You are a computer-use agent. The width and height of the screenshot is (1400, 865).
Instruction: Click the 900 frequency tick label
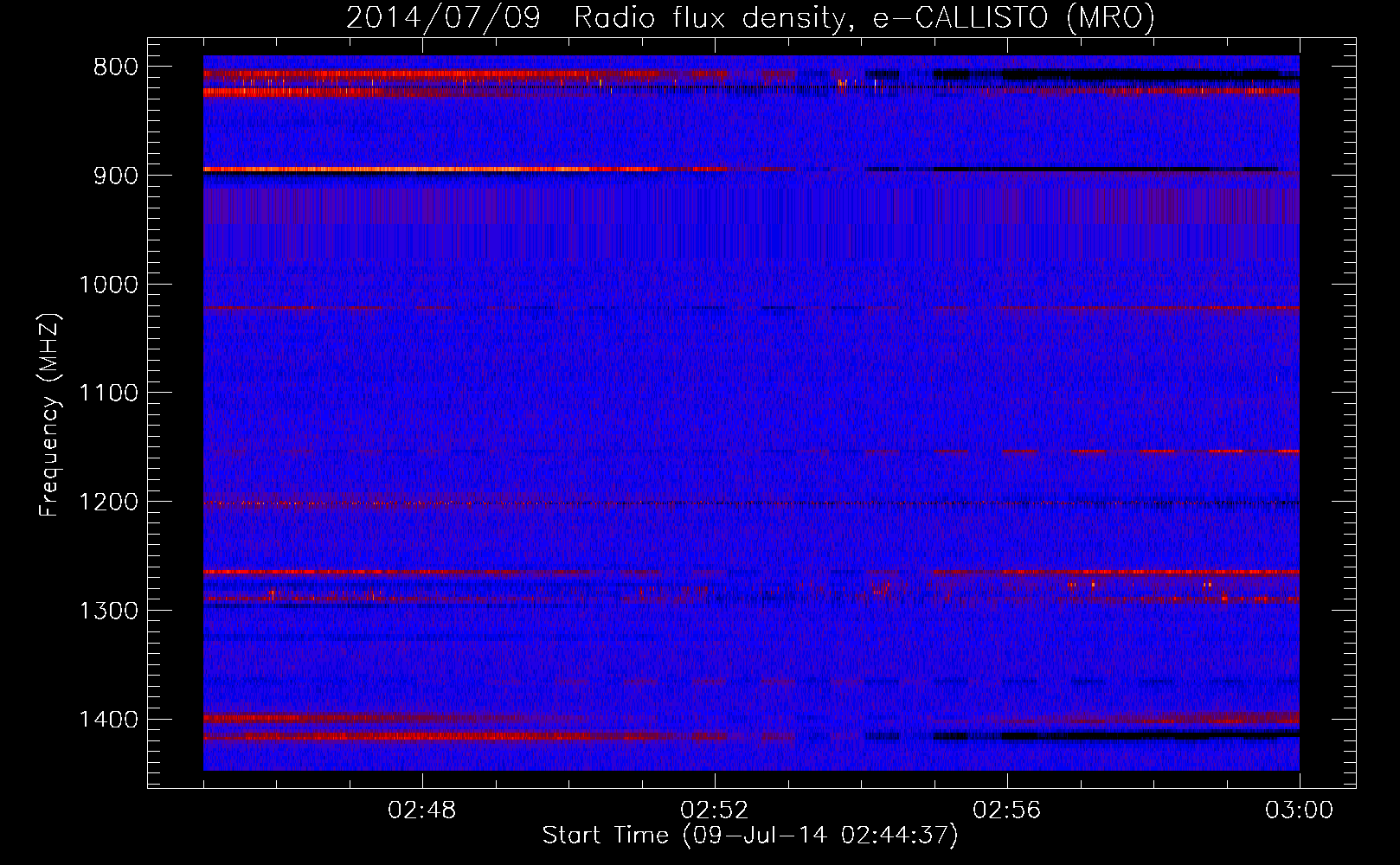tap(116, 176)
